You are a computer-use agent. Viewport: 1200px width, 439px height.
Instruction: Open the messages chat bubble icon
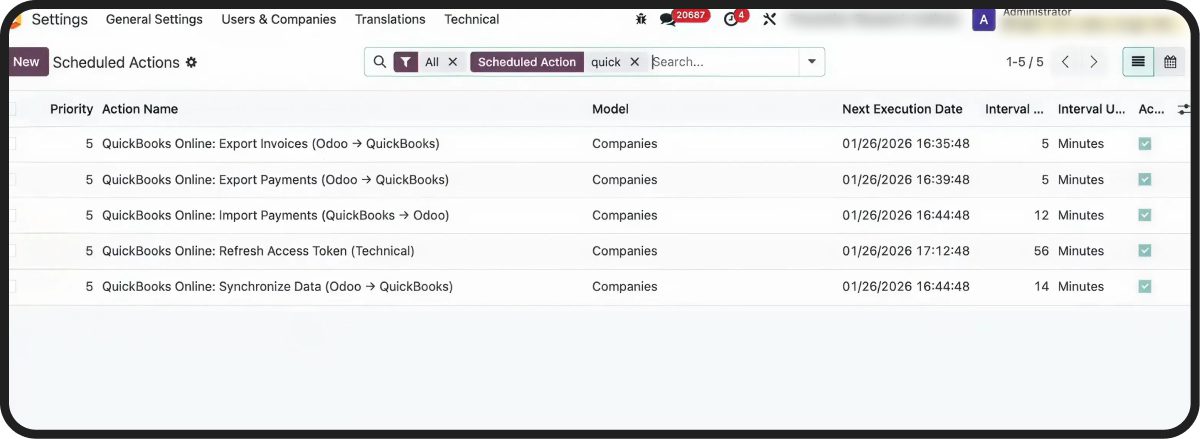(668, 19)
